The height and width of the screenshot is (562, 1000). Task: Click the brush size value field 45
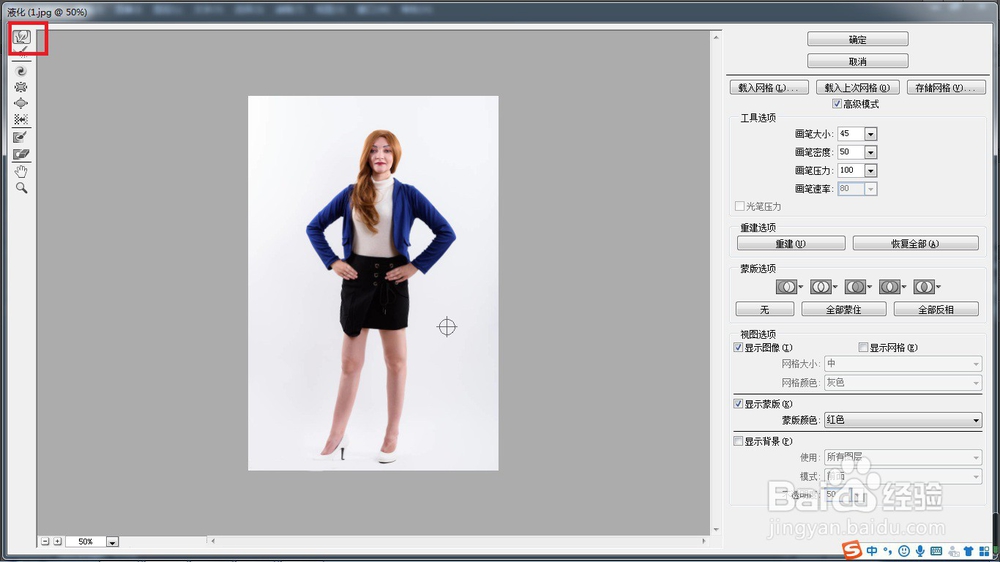click(x=851, y=134)
